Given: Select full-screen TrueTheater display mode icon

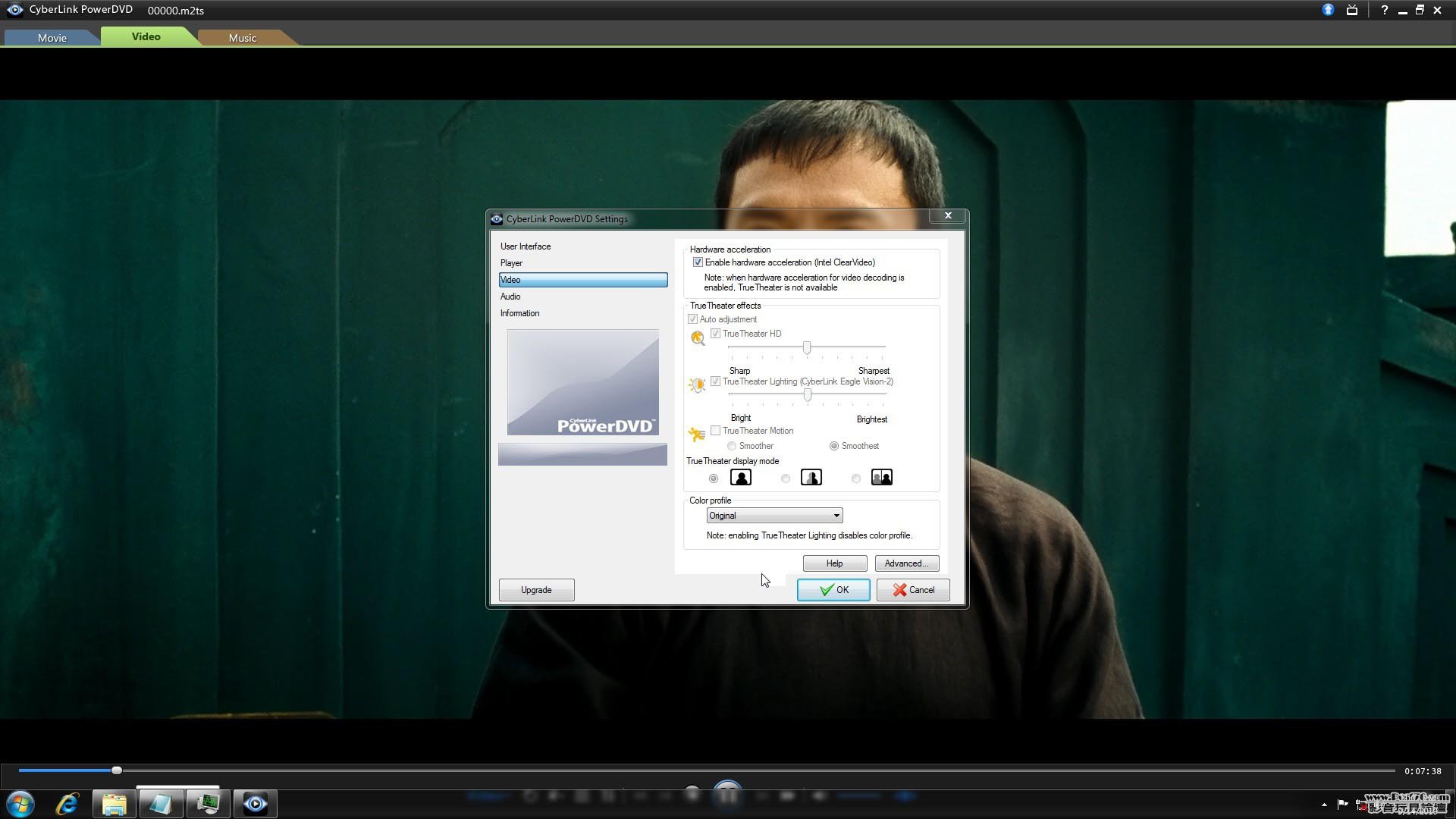Looking at the screenshot, I should 741,477.
